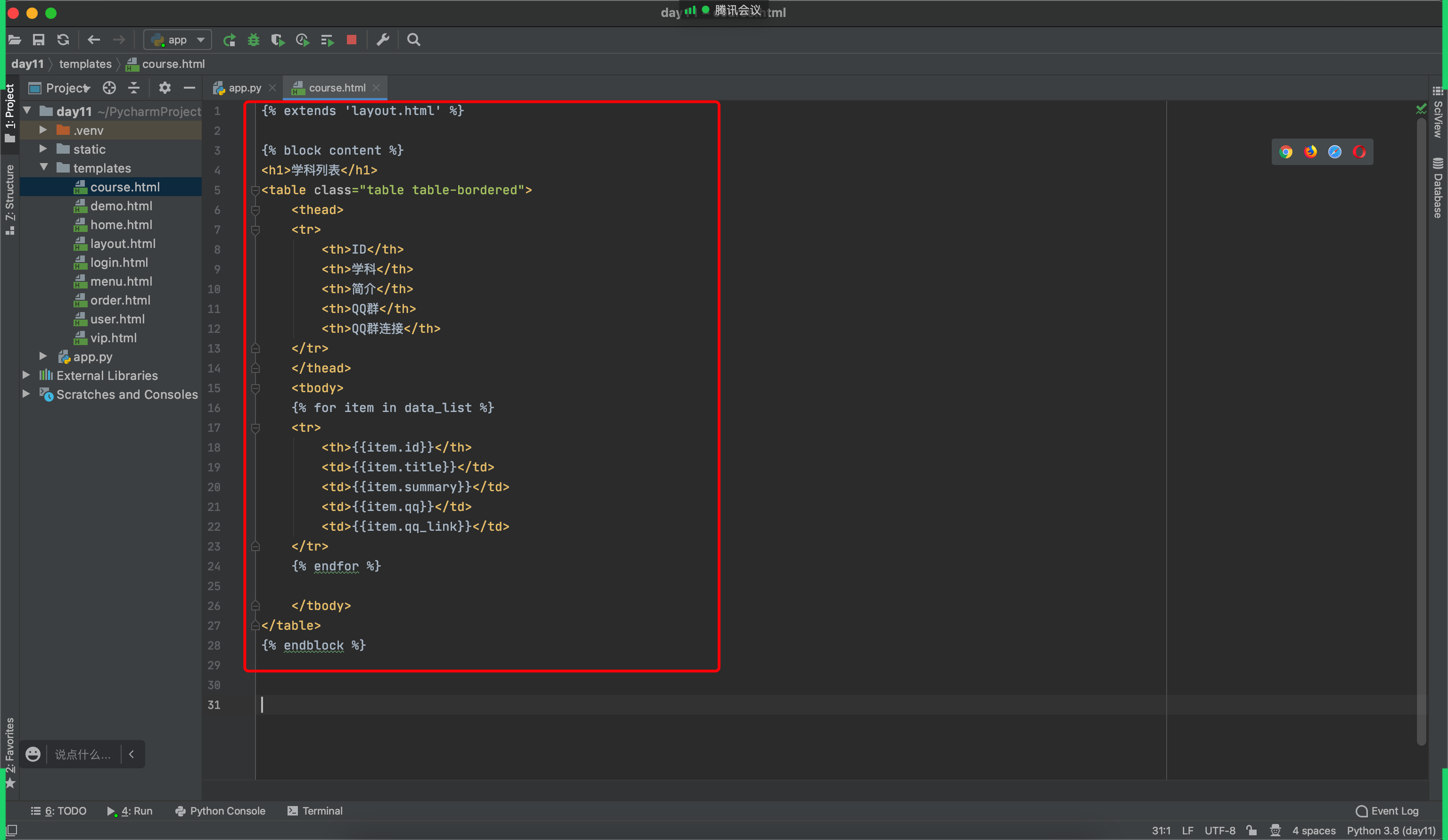Click the locate-in-project target icon
The image size is (1448, 840).
[x=109, y=88]
